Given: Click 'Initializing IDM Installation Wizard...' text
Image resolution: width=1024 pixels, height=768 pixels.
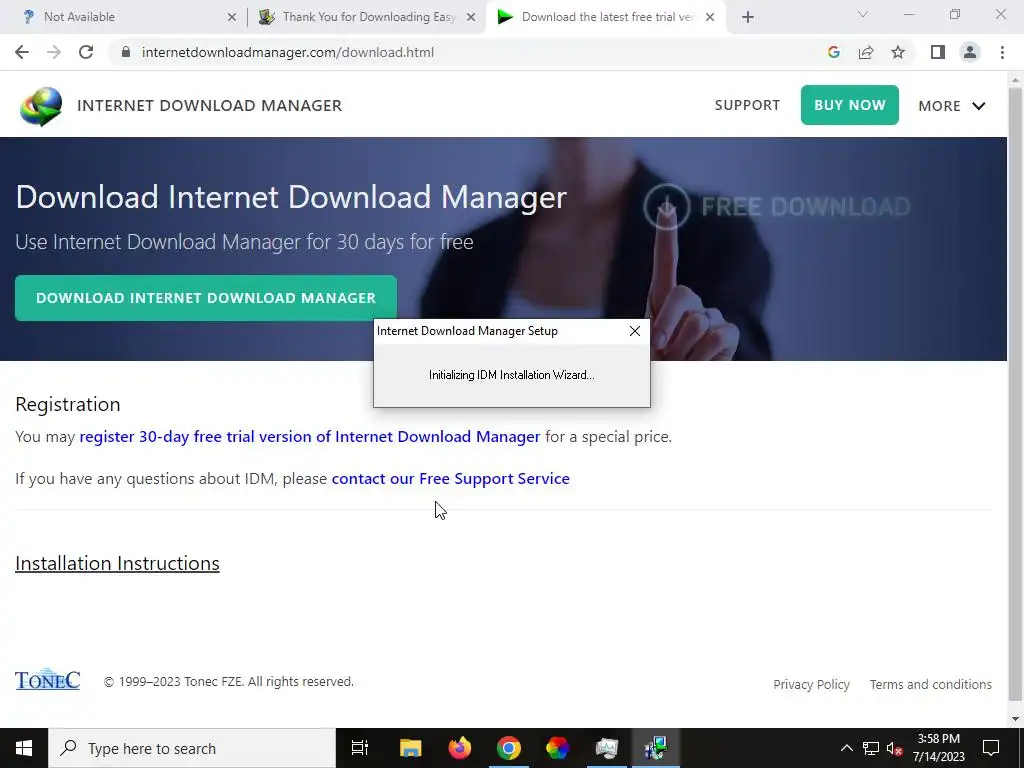Looking at the screenshot, I should pos(511,375).
